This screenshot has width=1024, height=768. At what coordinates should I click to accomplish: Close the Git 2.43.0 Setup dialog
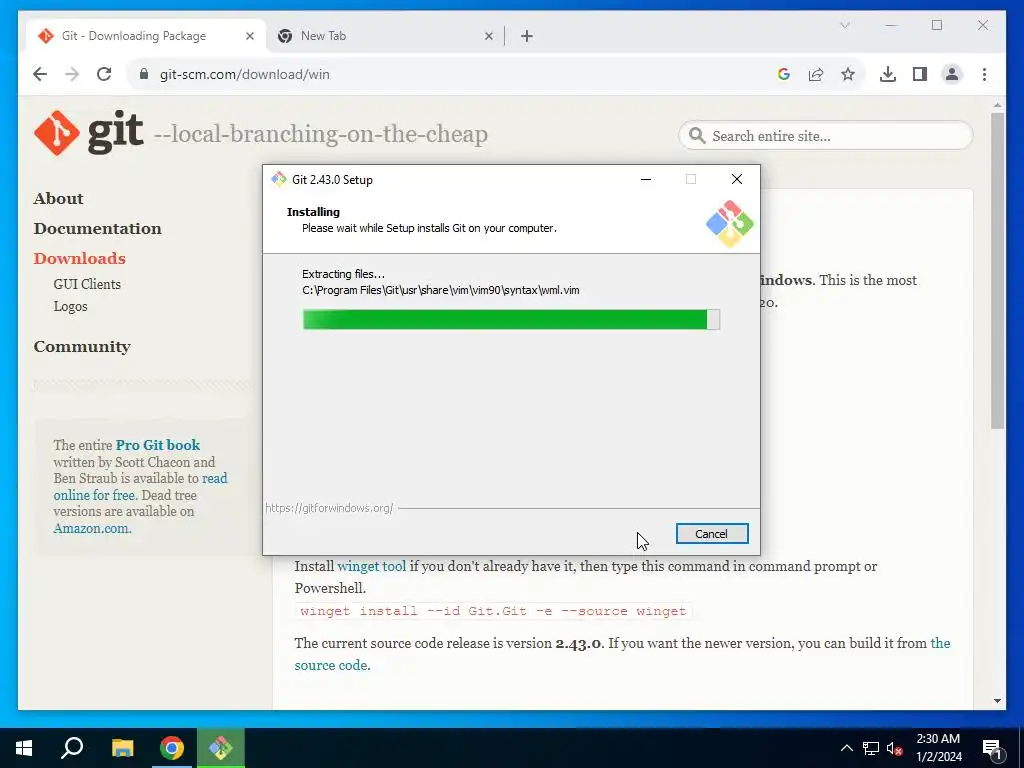pyautogui.click(x=737, y=179)
